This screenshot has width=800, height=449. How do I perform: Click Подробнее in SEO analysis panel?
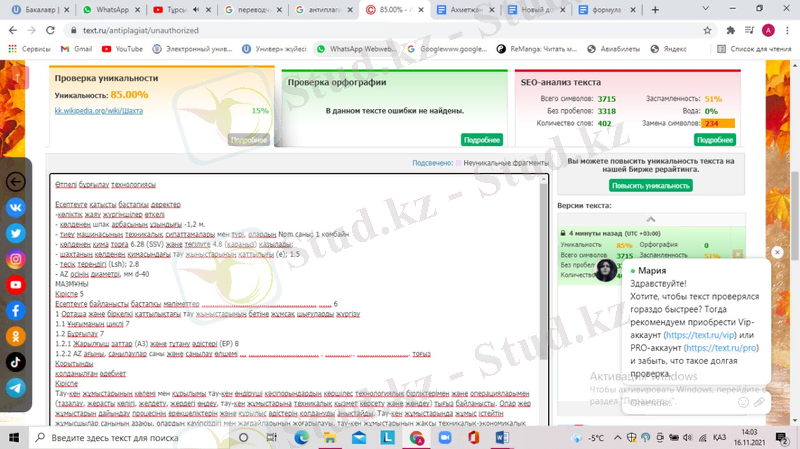click(715, 140)
